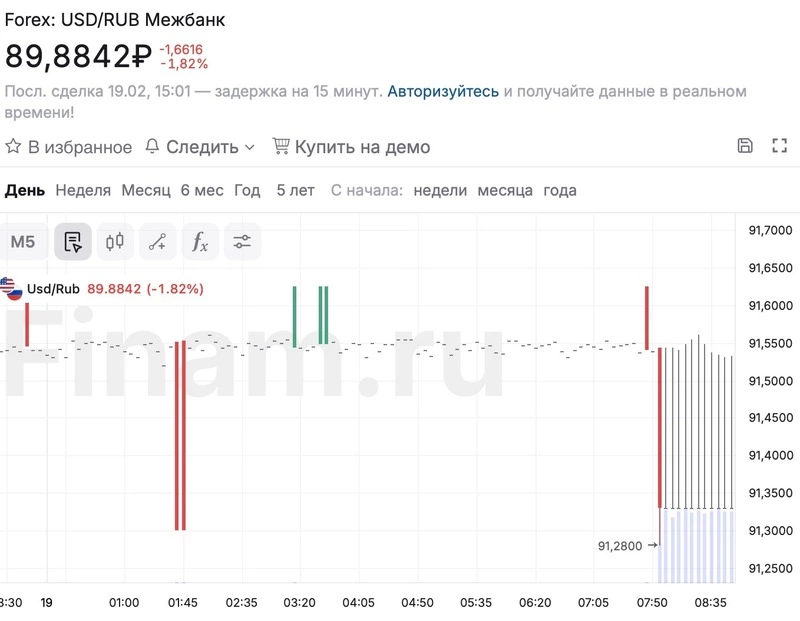Viewport: 800px width, 621px height.
Task: Open the drawing tools icon
Action: [x=157, y=241]
